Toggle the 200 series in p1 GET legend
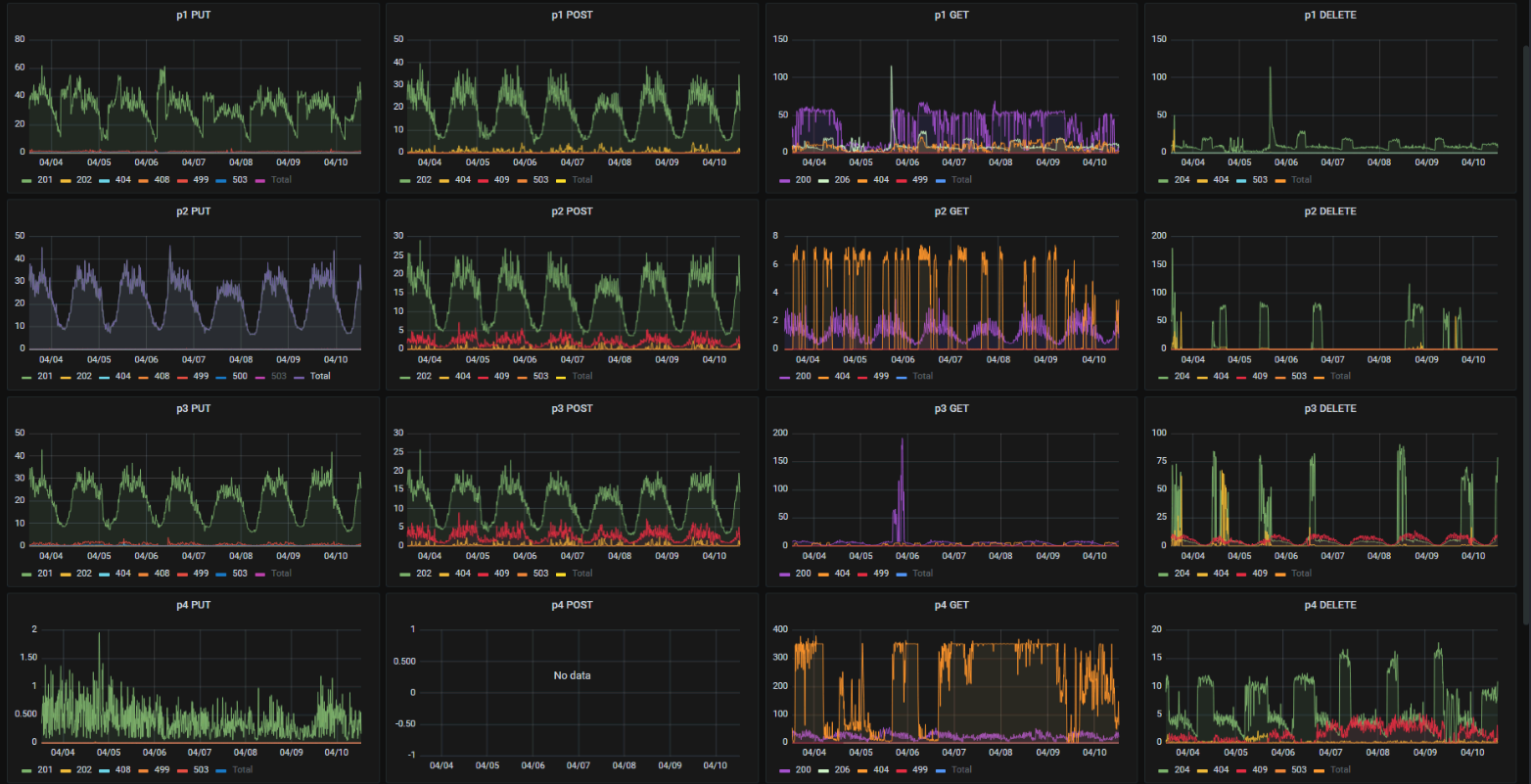Image resolution: width=1531 pixels, height=784 pixels. tap(803, 180)
